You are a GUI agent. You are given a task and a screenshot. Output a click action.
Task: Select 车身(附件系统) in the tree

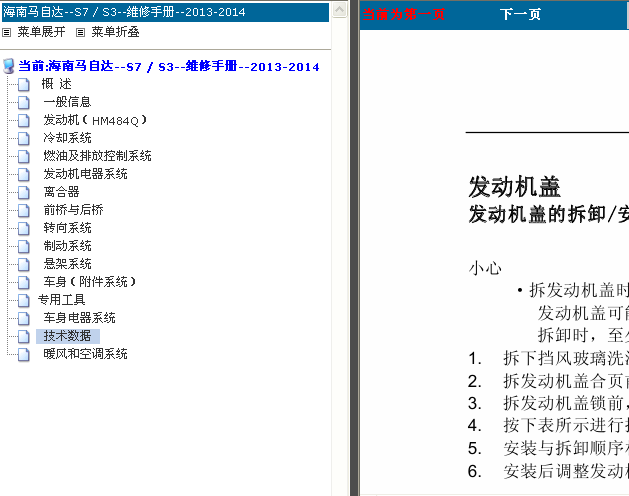click(89, 282)
